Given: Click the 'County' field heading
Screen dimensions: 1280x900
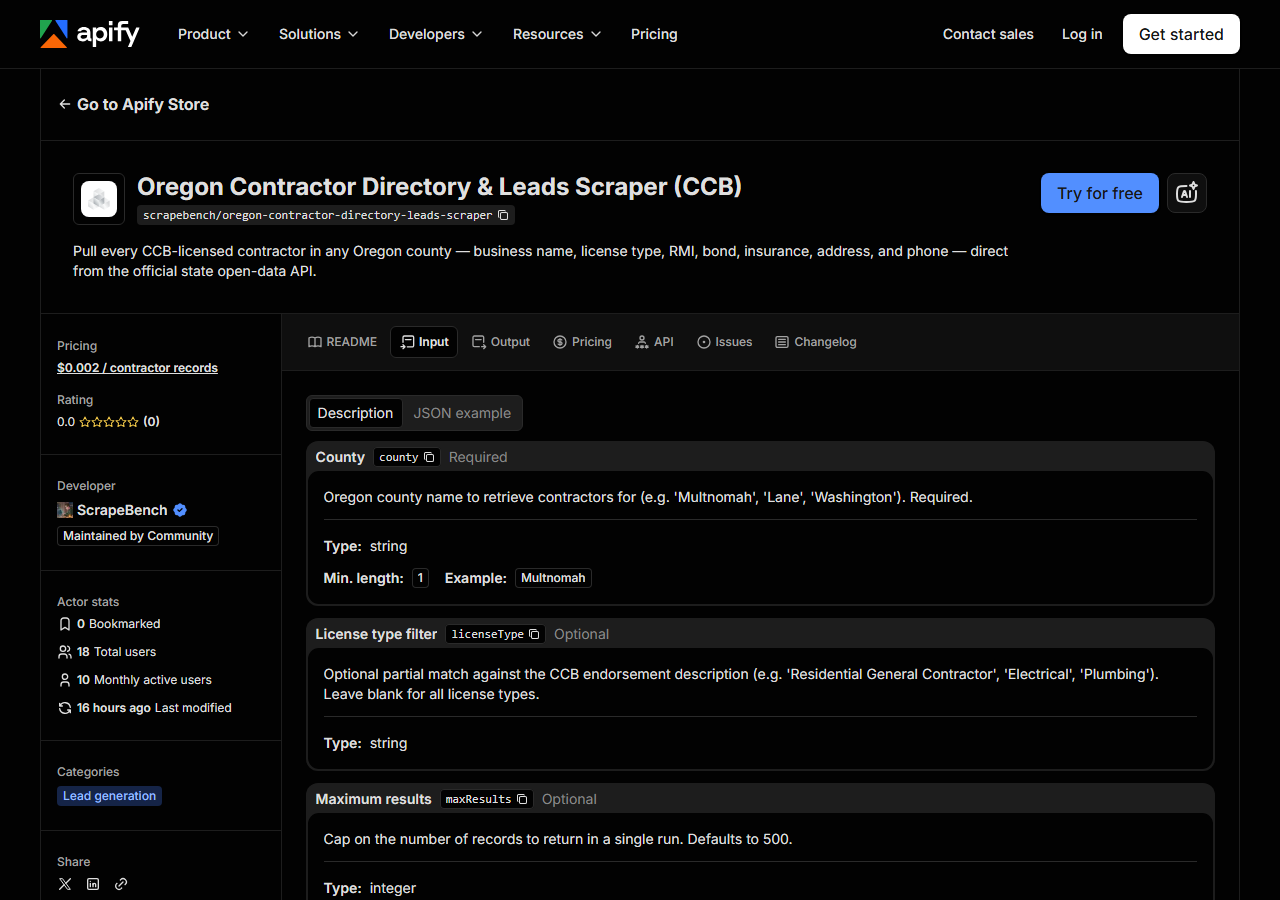Looking at the screenshot, I should coord(340,457).
